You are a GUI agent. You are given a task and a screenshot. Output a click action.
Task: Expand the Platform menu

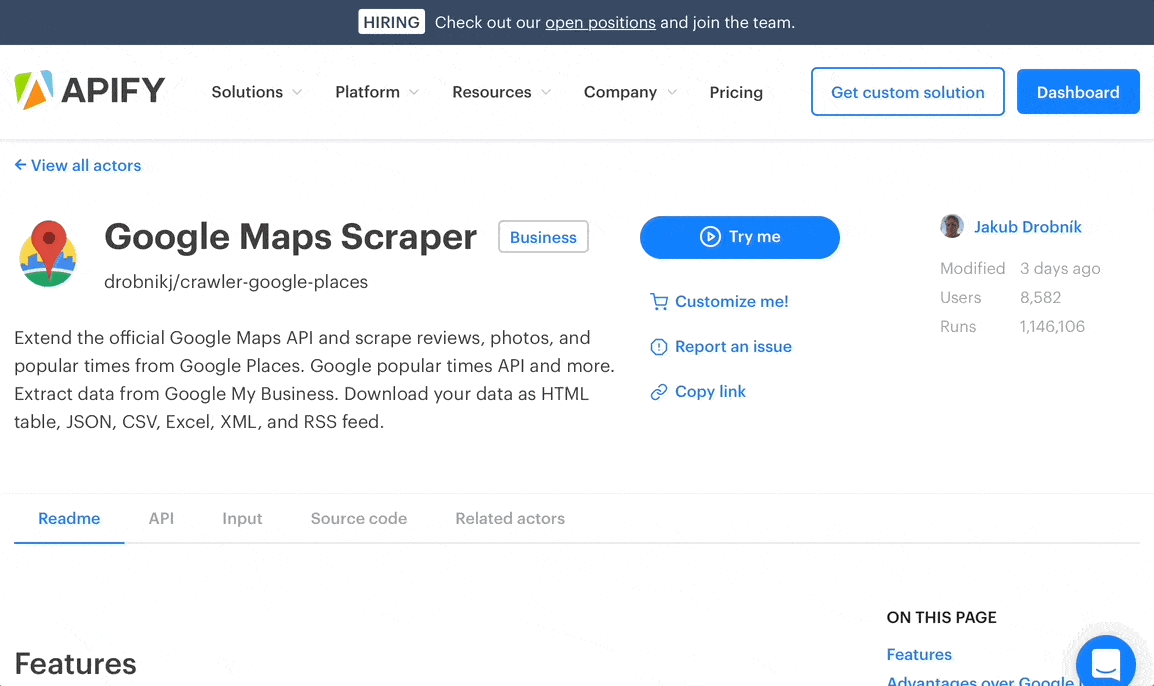[x=377, y=92]
